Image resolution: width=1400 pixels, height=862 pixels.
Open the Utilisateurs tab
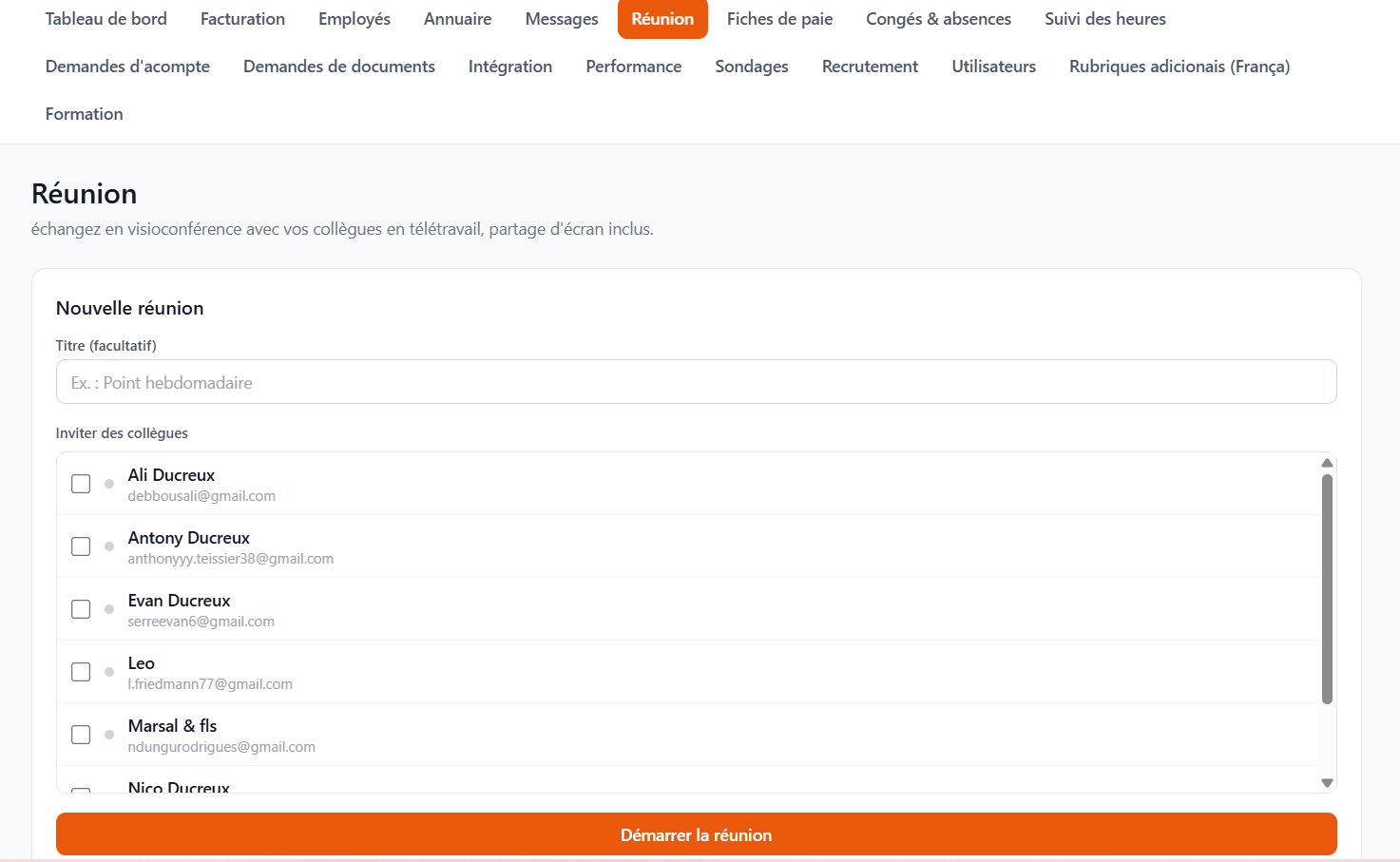pyautogui.click(x=994, y=67)
